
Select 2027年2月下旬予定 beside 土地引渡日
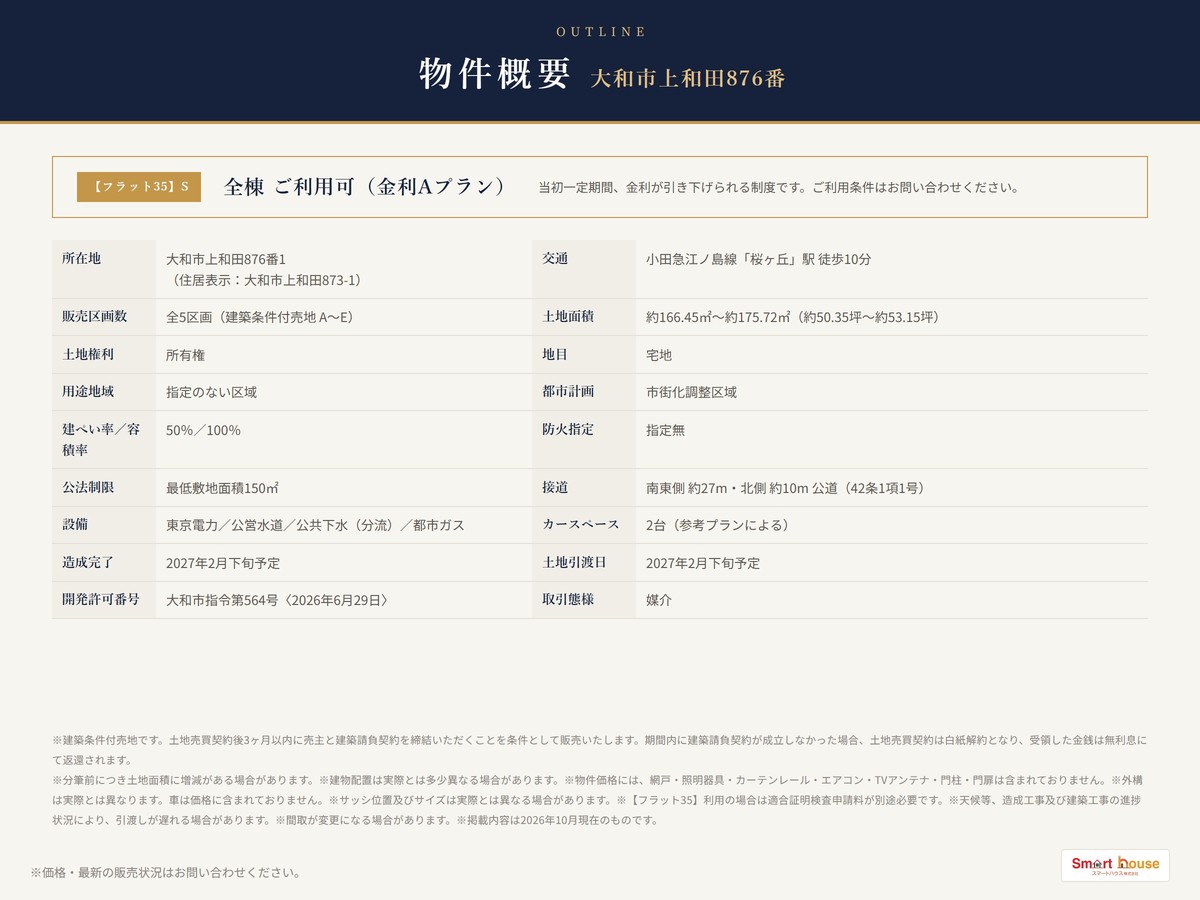point(703,563)
